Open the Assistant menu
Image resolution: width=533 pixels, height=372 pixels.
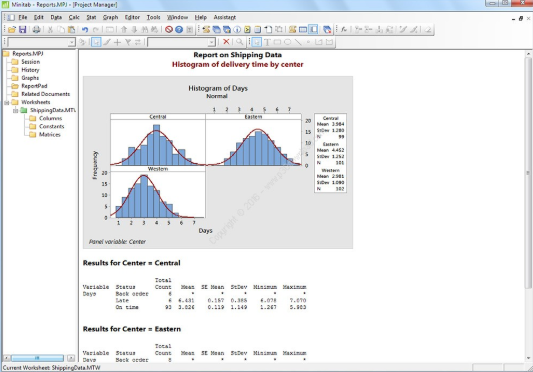pos(224,17)
